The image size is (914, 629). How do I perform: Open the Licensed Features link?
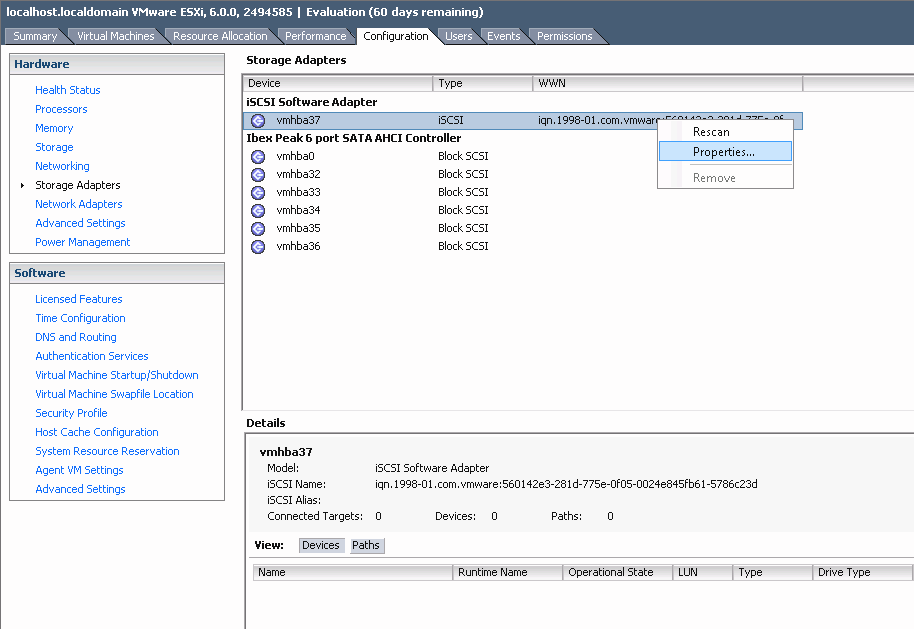point(78,299)
